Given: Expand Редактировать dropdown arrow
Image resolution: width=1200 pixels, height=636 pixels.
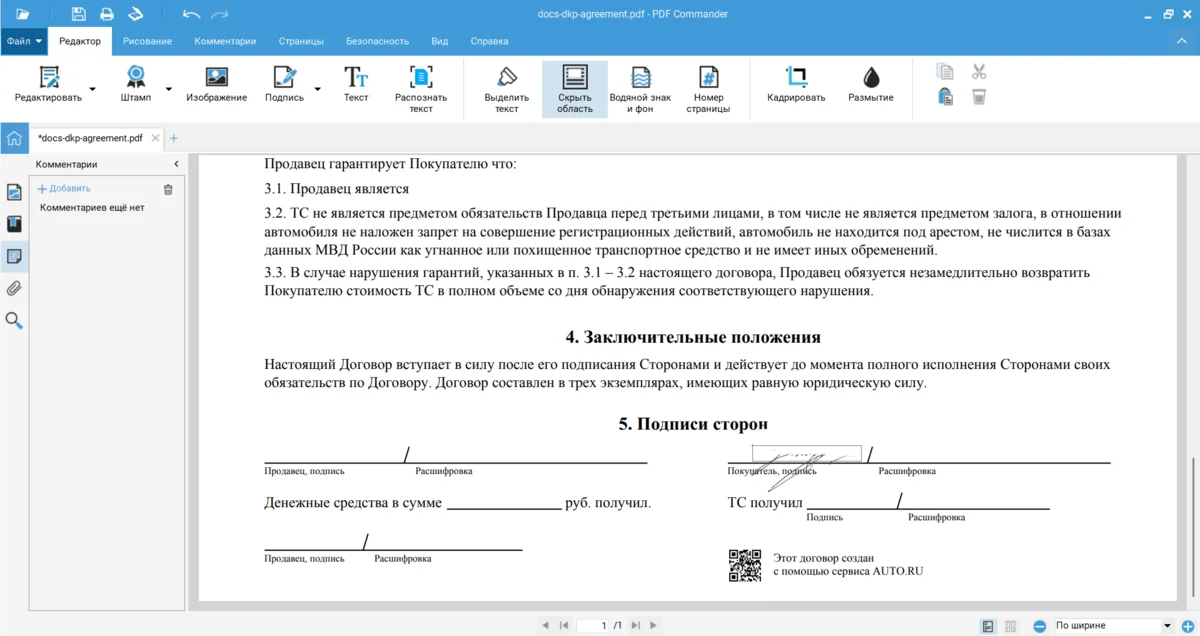Looking at the screenshot, I should 93,89.
